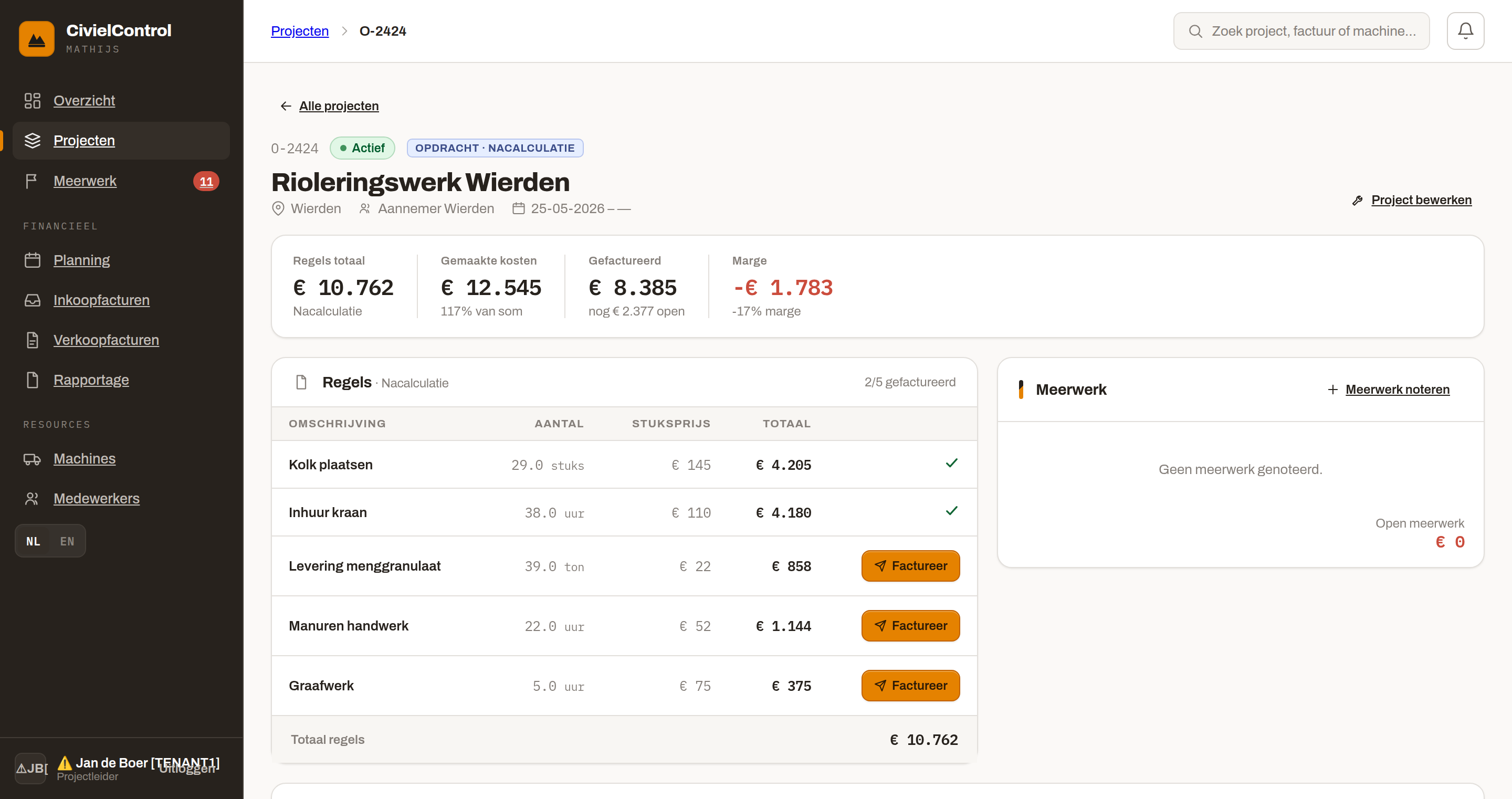Screen dimensions: 1512x799
Task: Click the checkmark on Inhuur kraan row
Action: tap(951, 511)
